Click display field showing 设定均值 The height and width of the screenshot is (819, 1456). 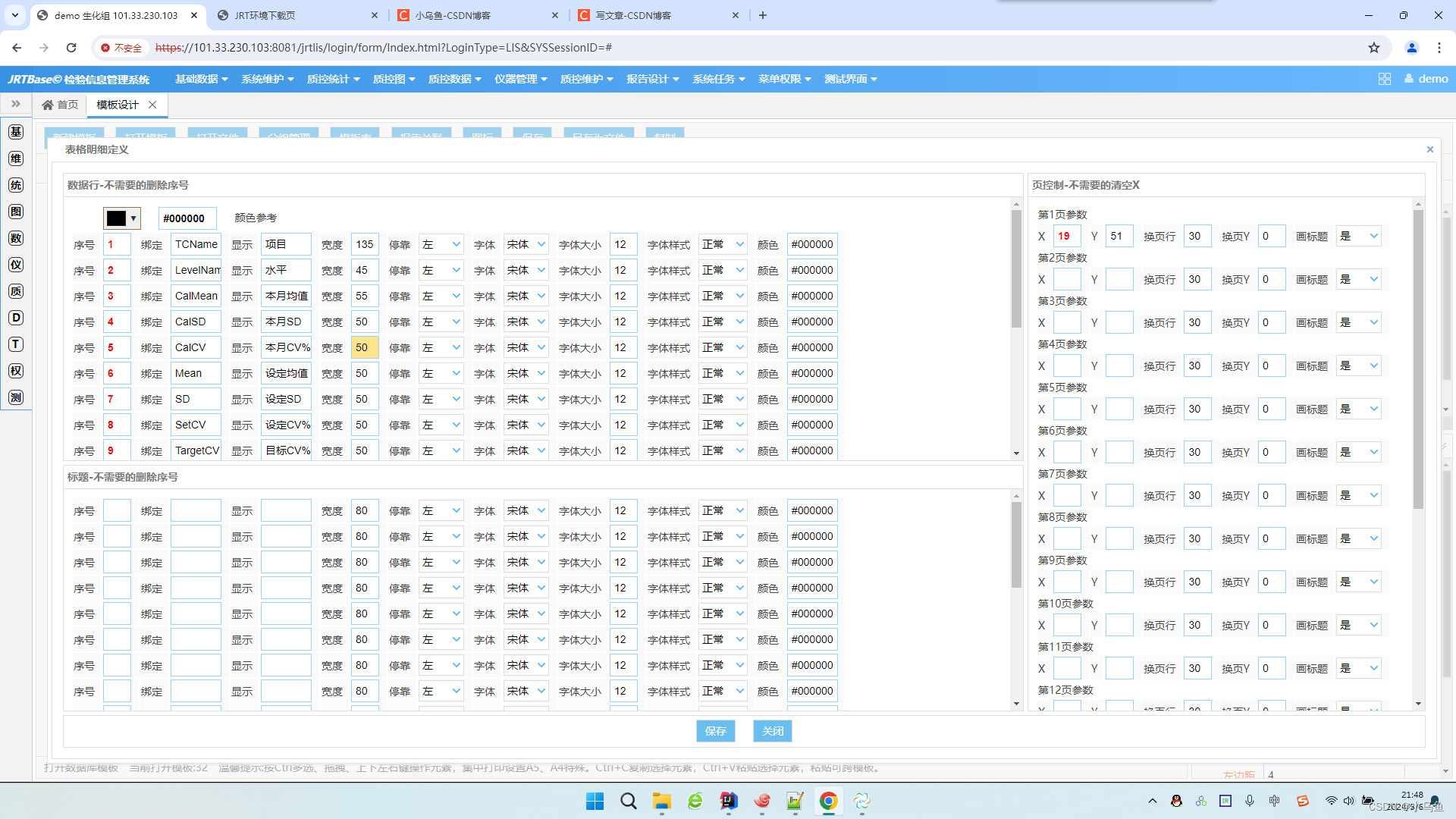click(286, 373)
